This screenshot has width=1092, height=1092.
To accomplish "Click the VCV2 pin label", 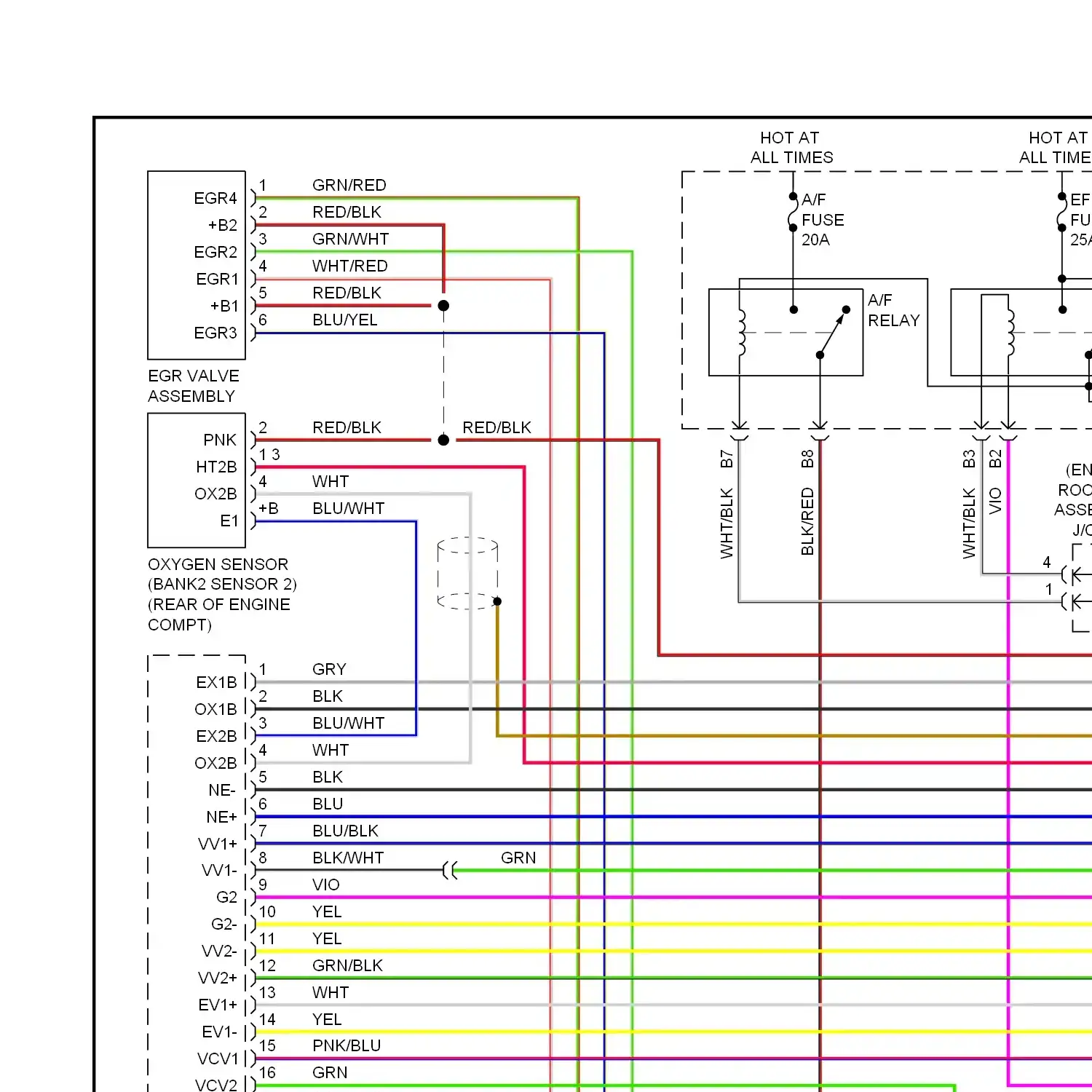I will coord(216,1085).
